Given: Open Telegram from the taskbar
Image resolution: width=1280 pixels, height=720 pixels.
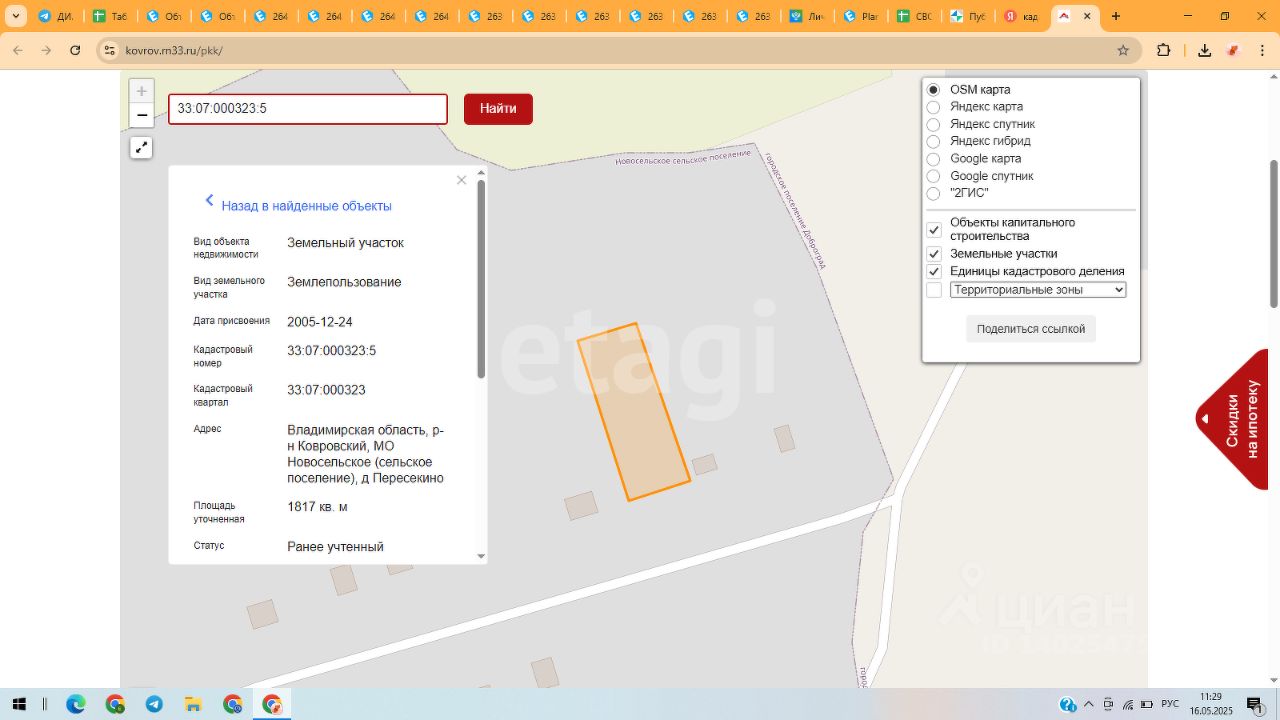Looking at the screenshot, I should pos(154,704).
